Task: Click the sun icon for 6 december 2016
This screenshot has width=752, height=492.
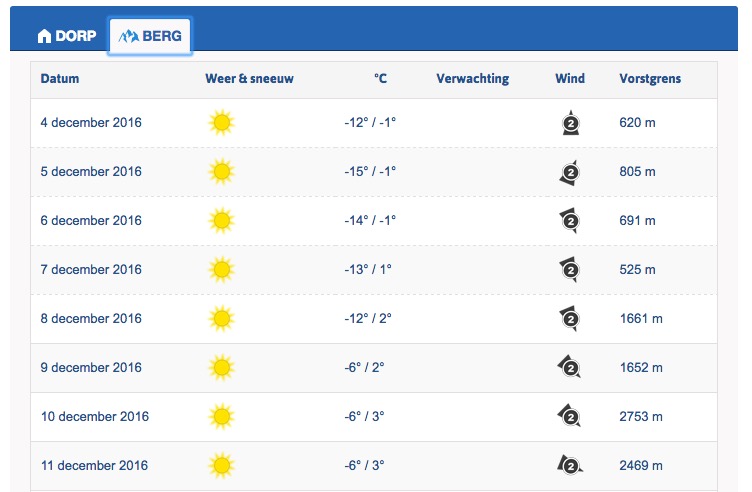Action: click(222, 221)
